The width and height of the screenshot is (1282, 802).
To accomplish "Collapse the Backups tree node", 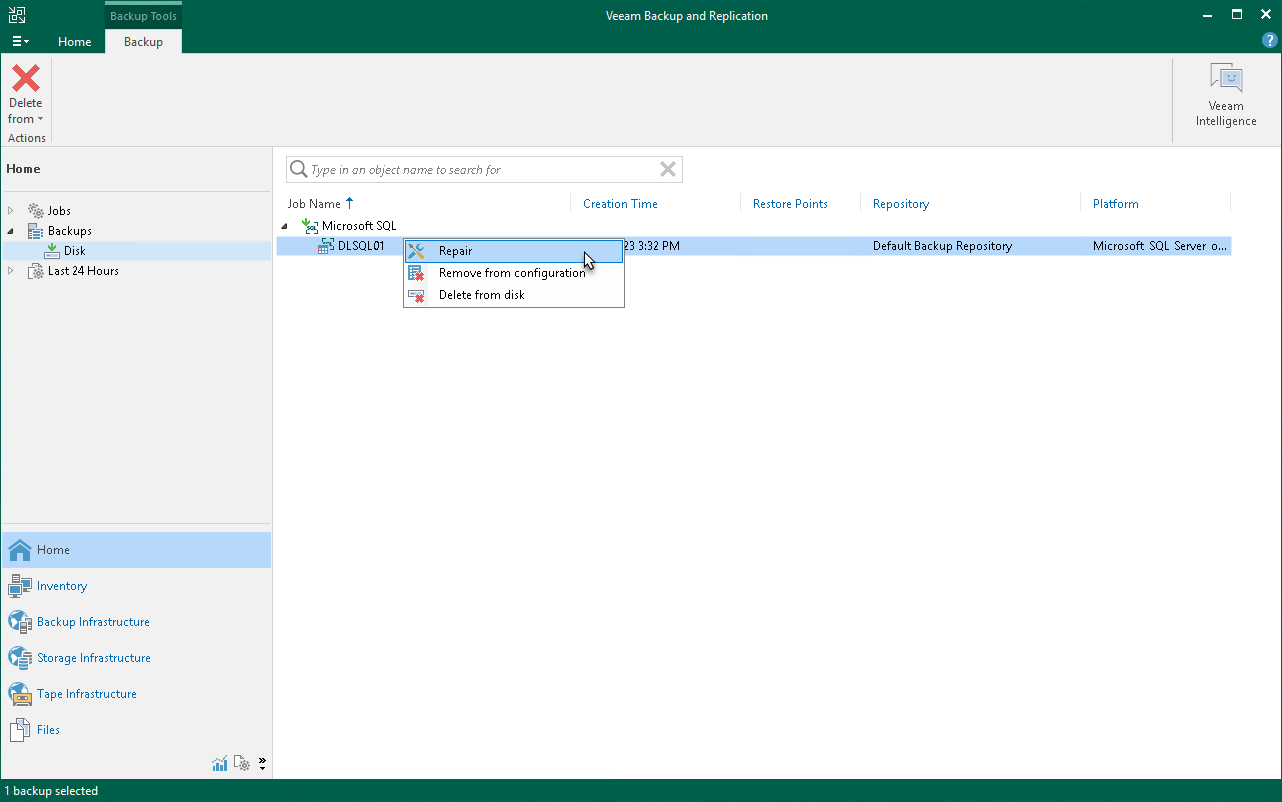I will [x=11, y=231].
